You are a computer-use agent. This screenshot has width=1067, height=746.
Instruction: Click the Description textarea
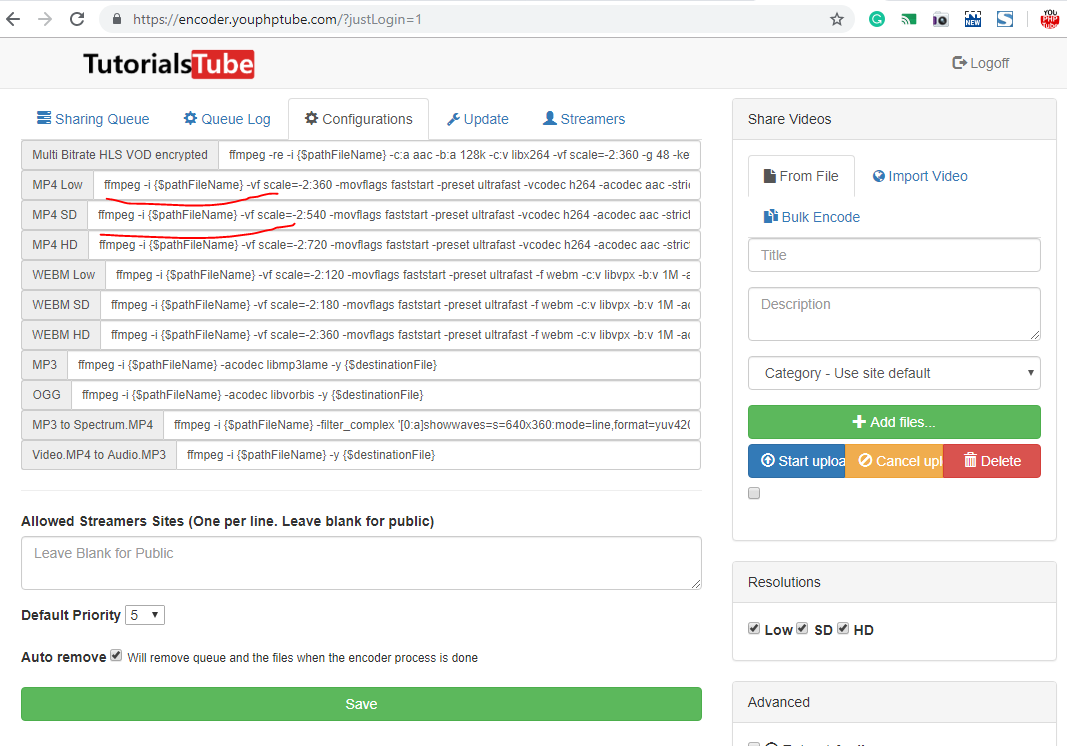(894, 314)
